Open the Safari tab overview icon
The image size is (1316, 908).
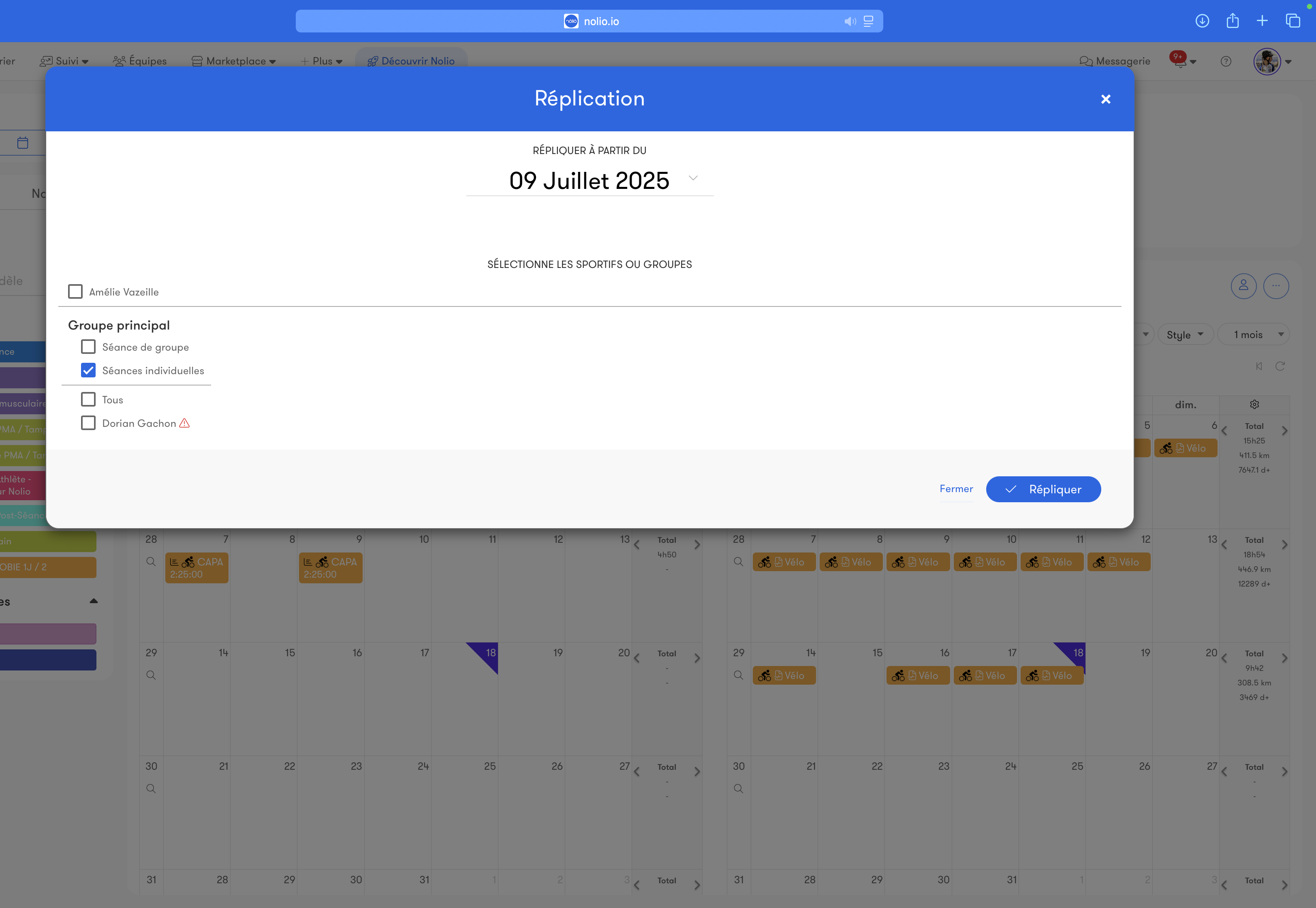(1292, 21)
